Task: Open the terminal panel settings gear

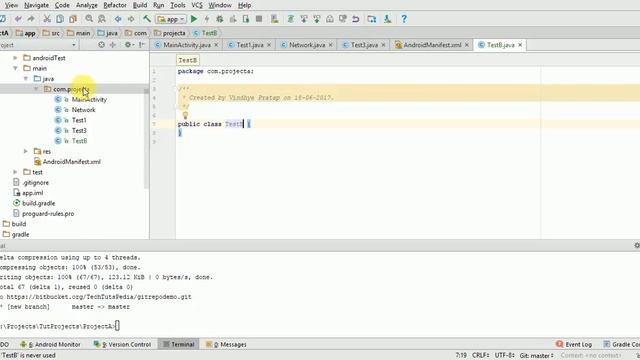Action: [x=637, y=245]
